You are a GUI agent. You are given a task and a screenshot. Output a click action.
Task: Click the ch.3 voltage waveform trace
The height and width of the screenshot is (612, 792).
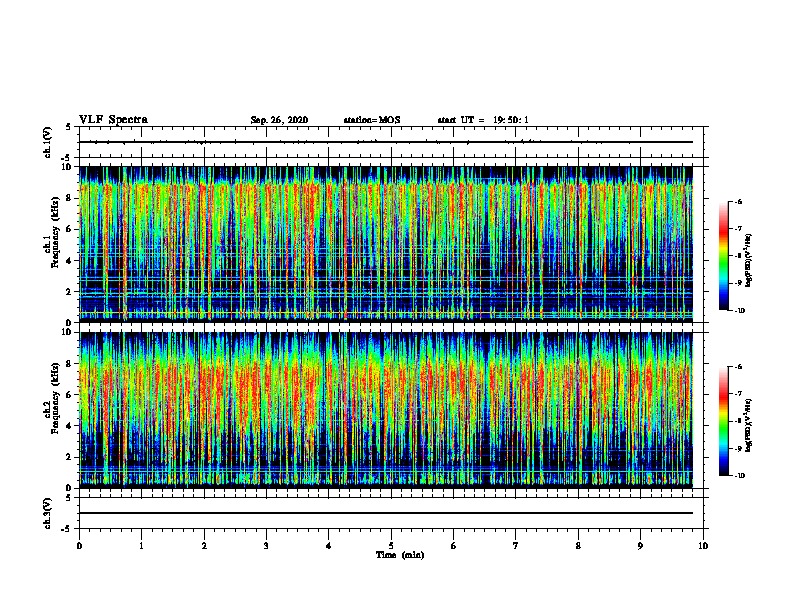tap(386, 513)
